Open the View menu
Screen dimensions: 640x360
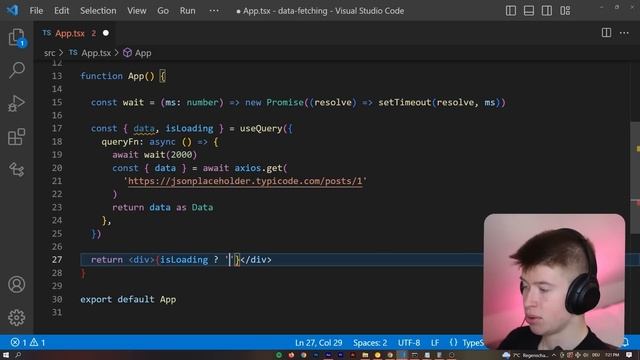(136, 11)
